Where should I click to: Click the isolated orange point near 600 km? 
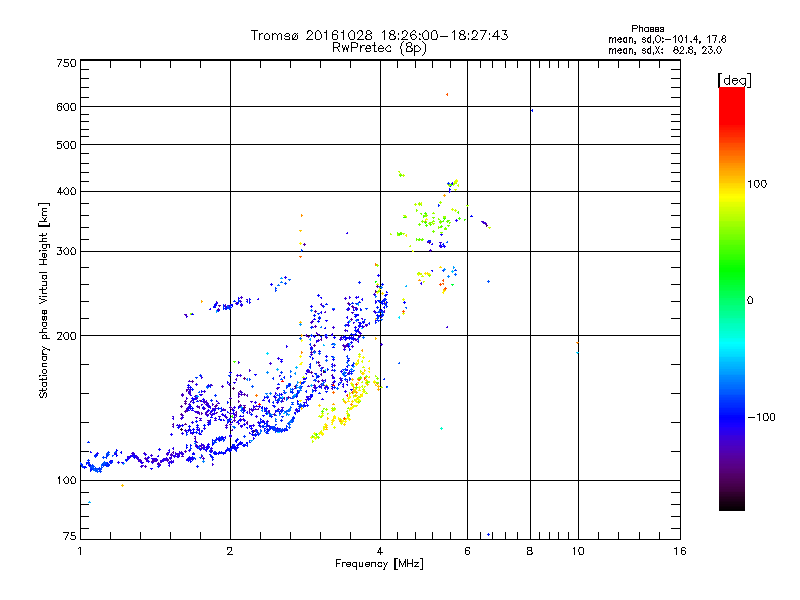pyautogui.click(x=447, y=94)
